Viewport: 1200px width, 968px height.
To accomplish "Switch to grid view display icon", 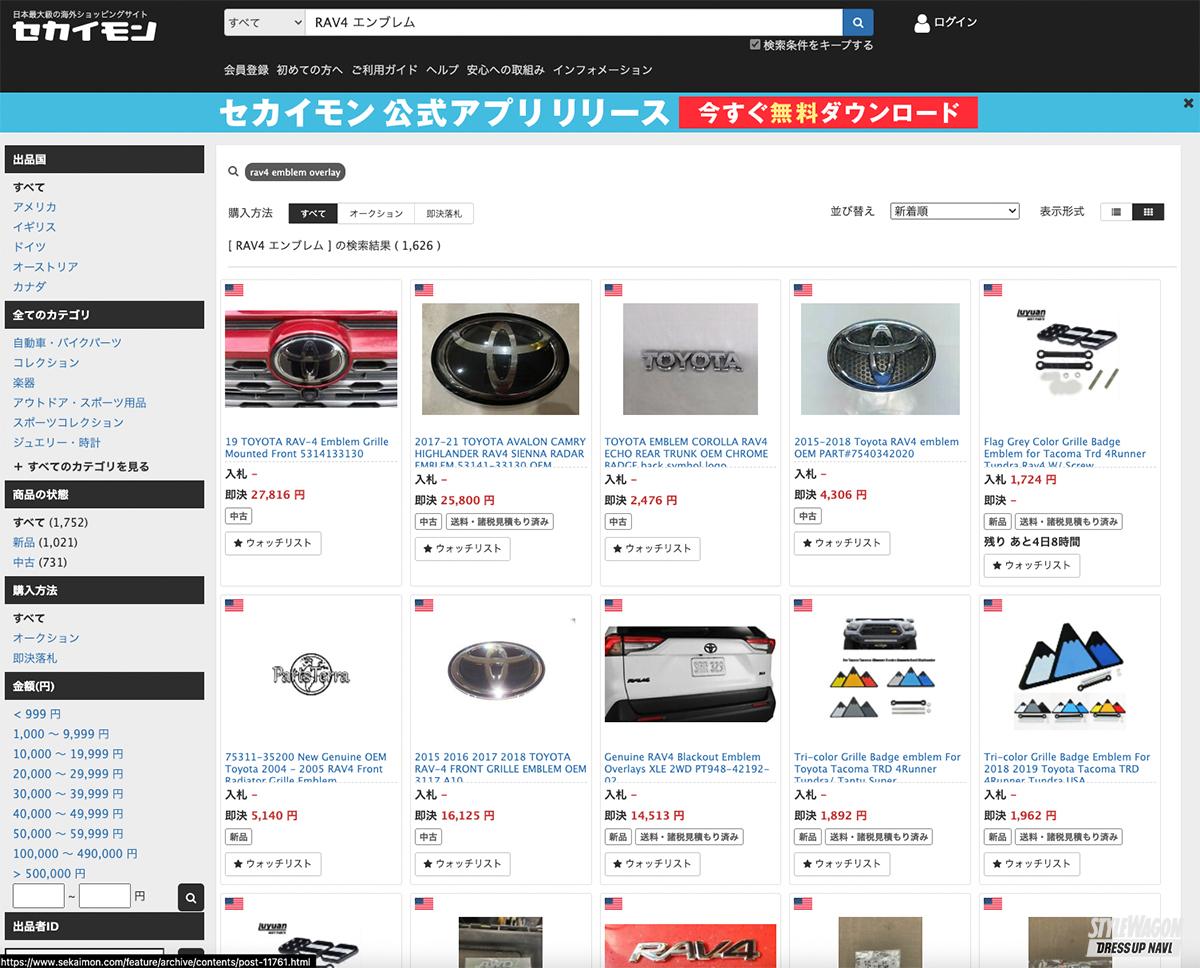I will (1148, 212).
